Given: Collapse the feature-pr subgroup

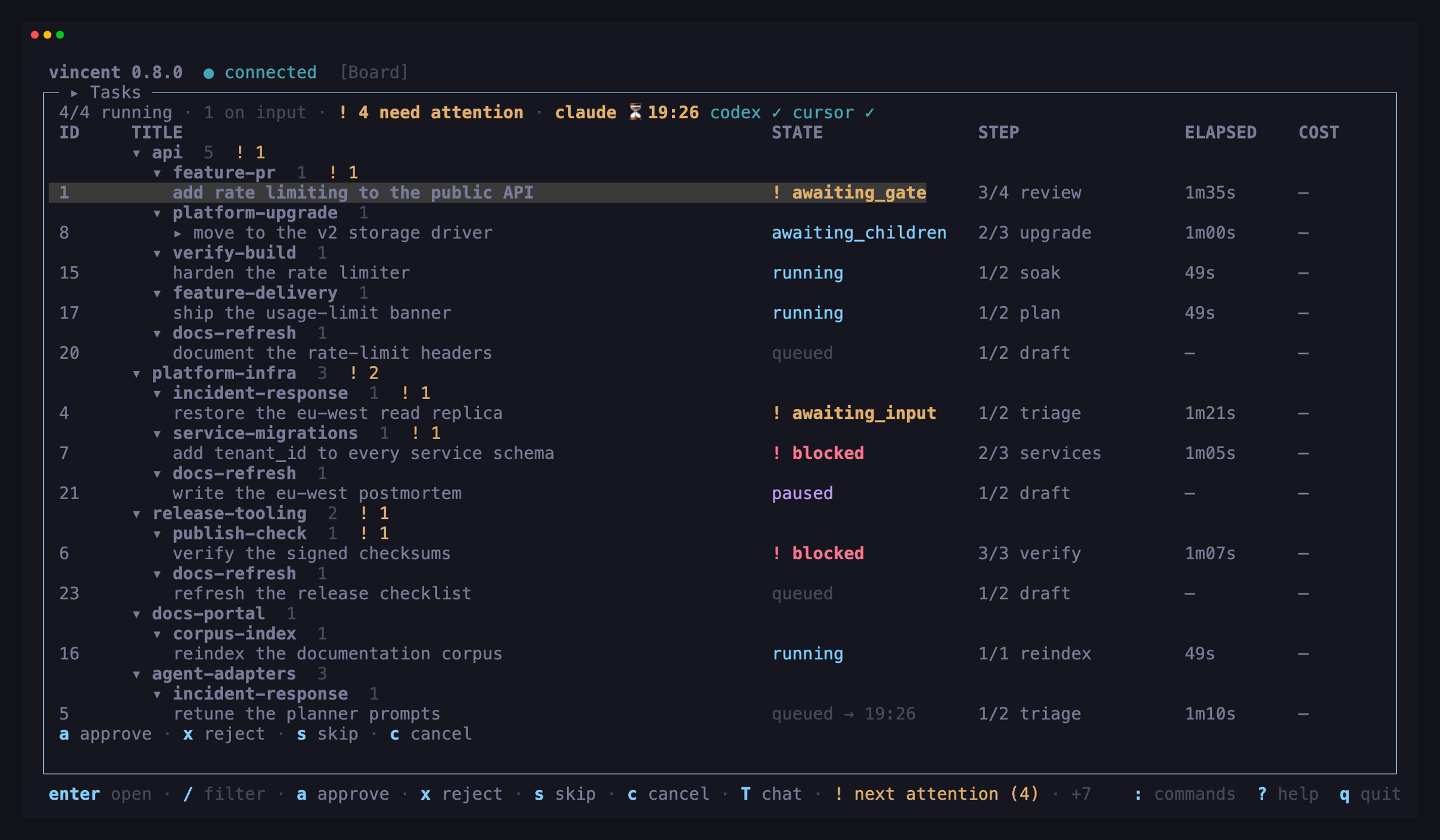Looking at the screenshot, I should pos(157,173).
